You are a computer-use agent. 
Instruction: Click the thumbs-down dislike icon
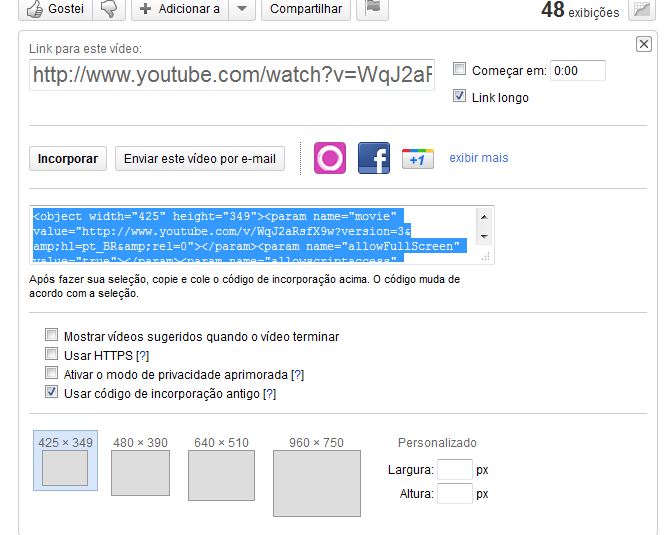[109, 9]
